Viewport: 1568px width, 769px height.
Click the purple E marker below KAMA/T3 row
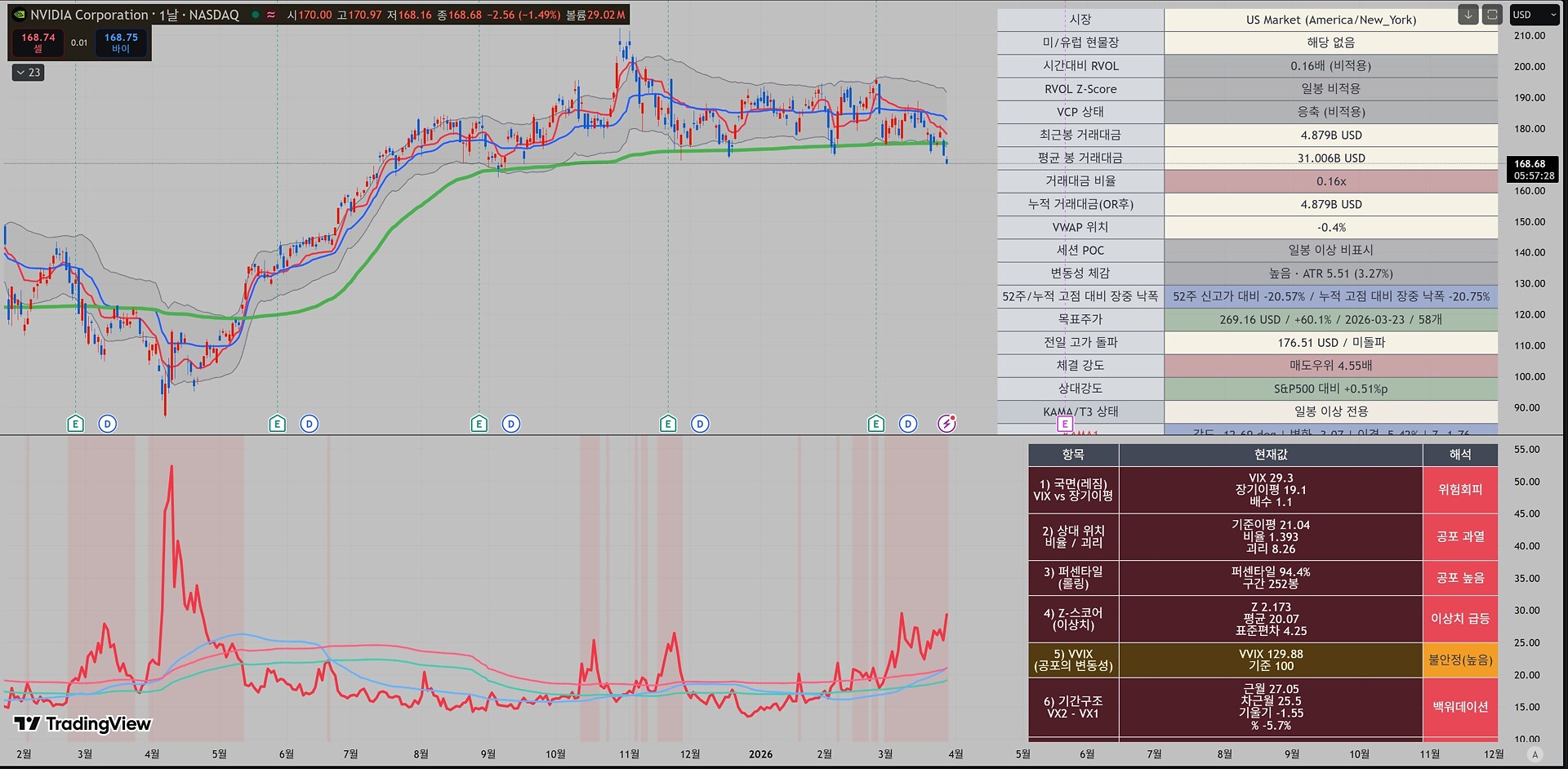pyautogui.click(x=1064, y=424)
